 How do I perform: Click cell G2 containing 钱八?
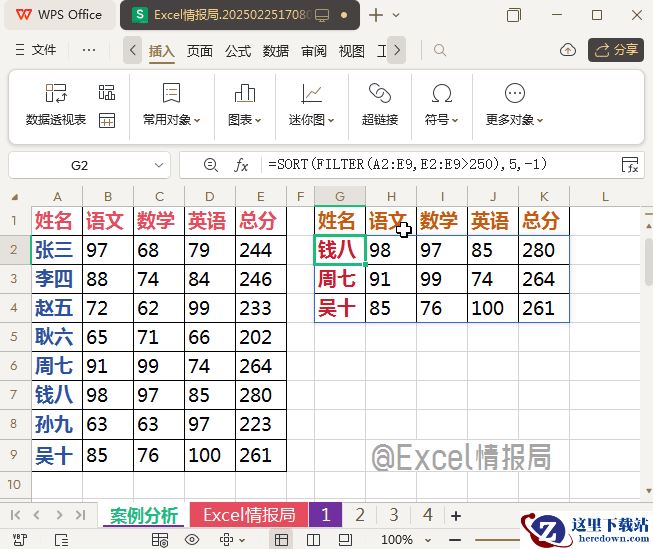(x=340, y=250)
